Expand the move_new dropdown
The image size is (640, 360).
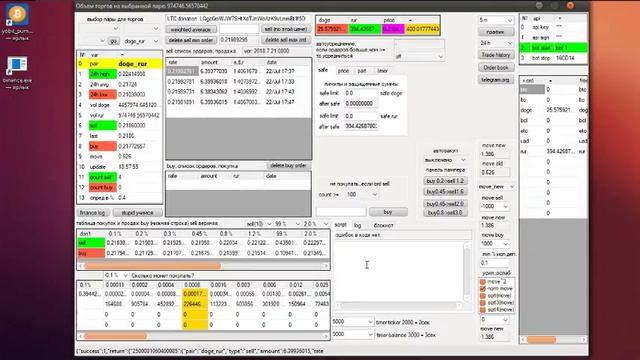[x=497, y=187]
